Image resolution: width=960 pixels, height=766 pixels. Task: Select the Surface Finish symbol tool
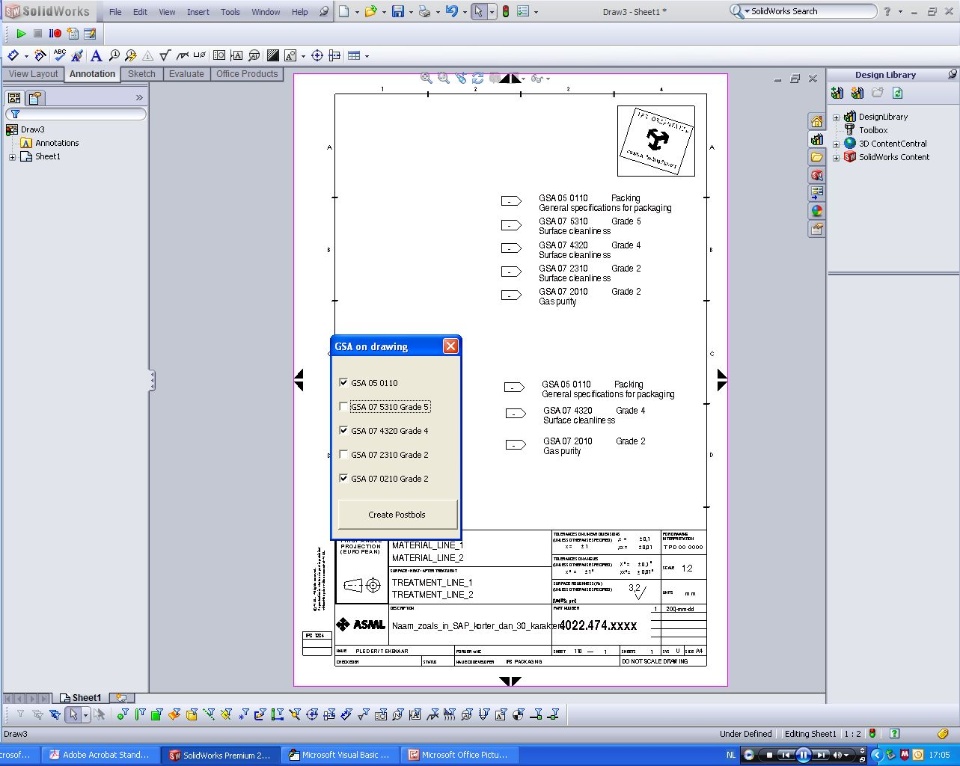tap(165, 56)
